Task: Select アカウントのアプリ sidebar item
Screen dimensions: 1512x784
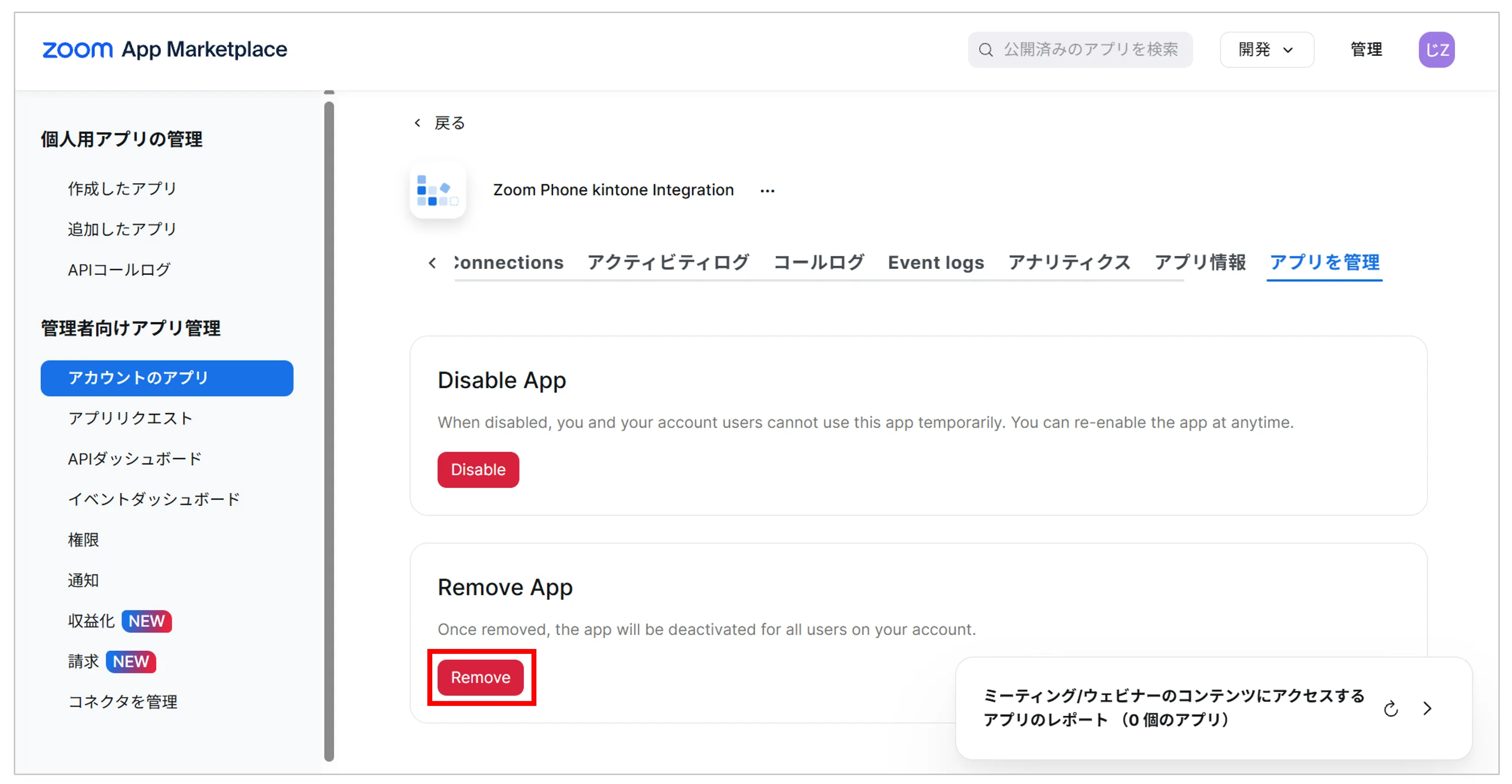Action: pos(166,378)
